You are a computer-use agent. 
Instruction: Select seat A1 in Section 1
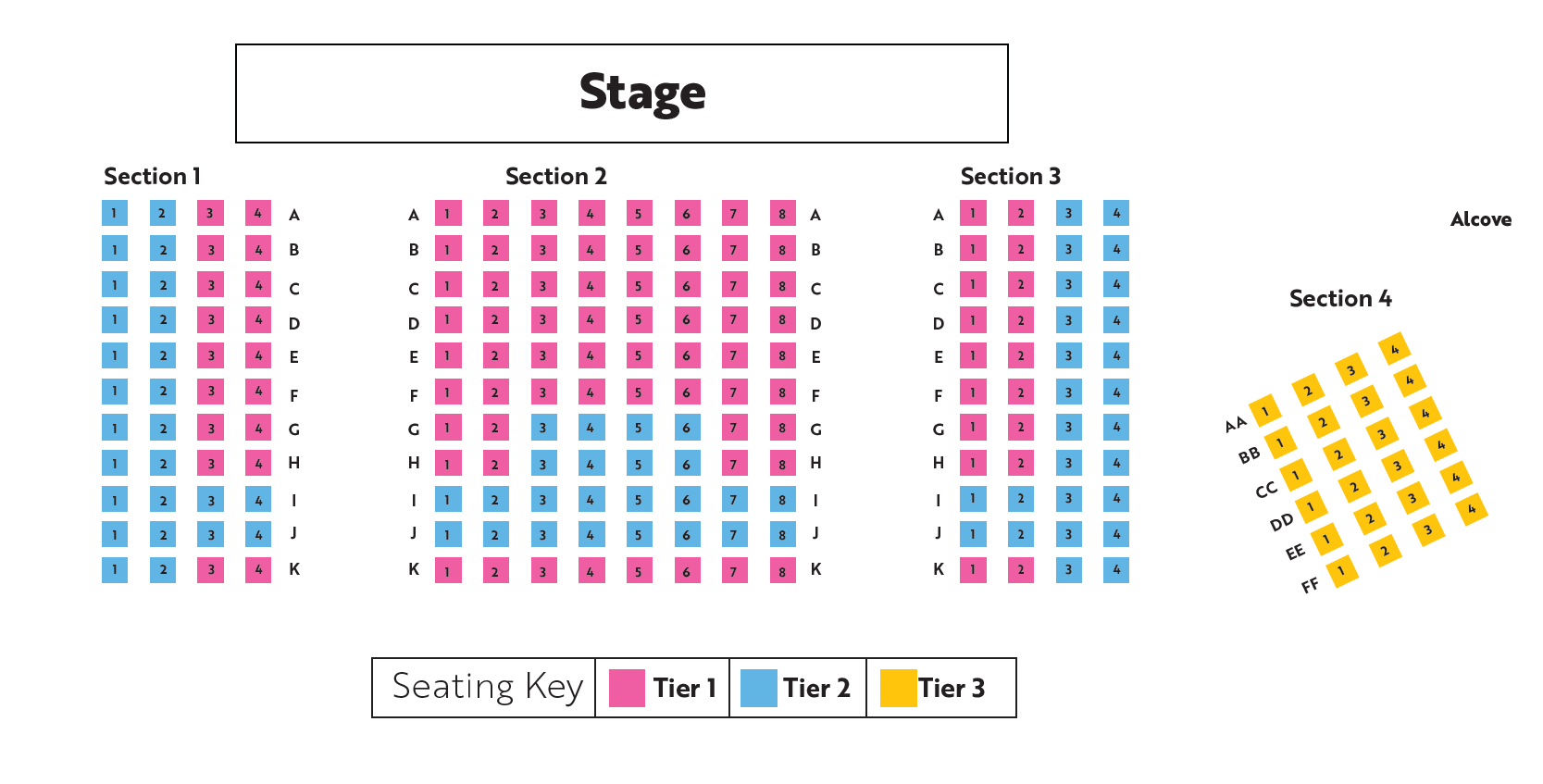click(115, 214)
